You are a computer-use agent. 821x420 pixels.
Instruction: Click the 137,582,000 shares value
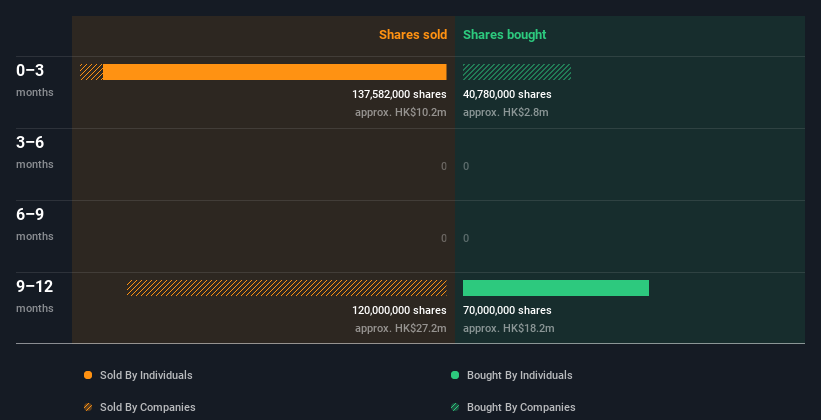pos(400,94)
